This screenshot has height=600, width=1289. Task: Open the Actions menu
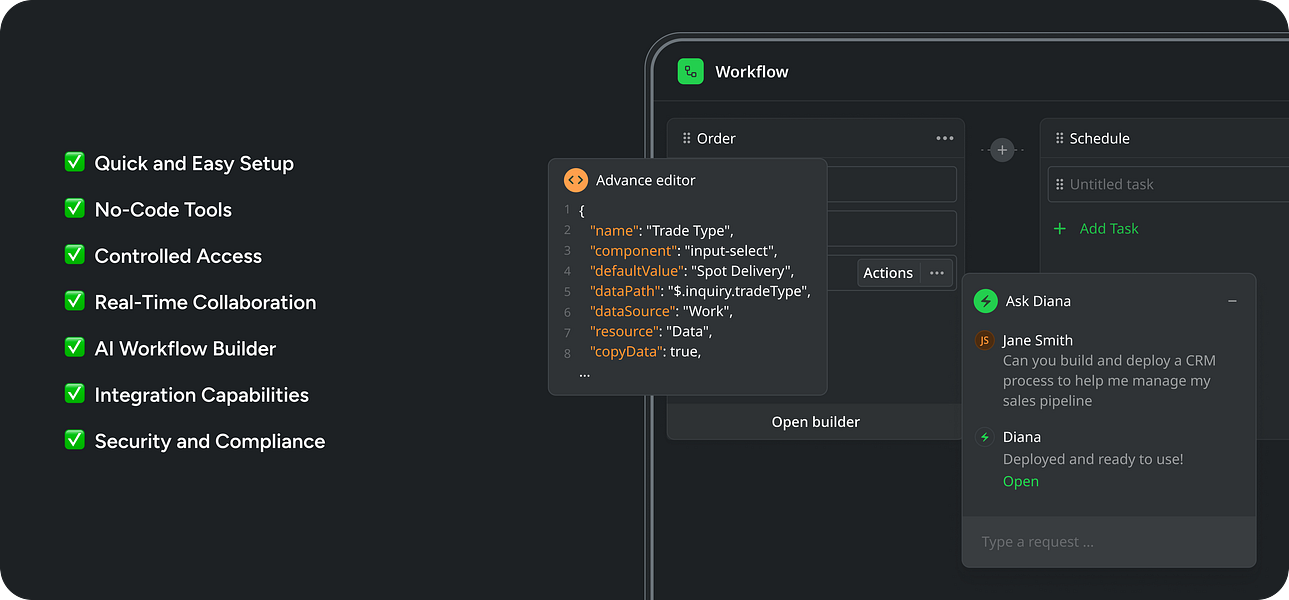(x=888, y=273)
